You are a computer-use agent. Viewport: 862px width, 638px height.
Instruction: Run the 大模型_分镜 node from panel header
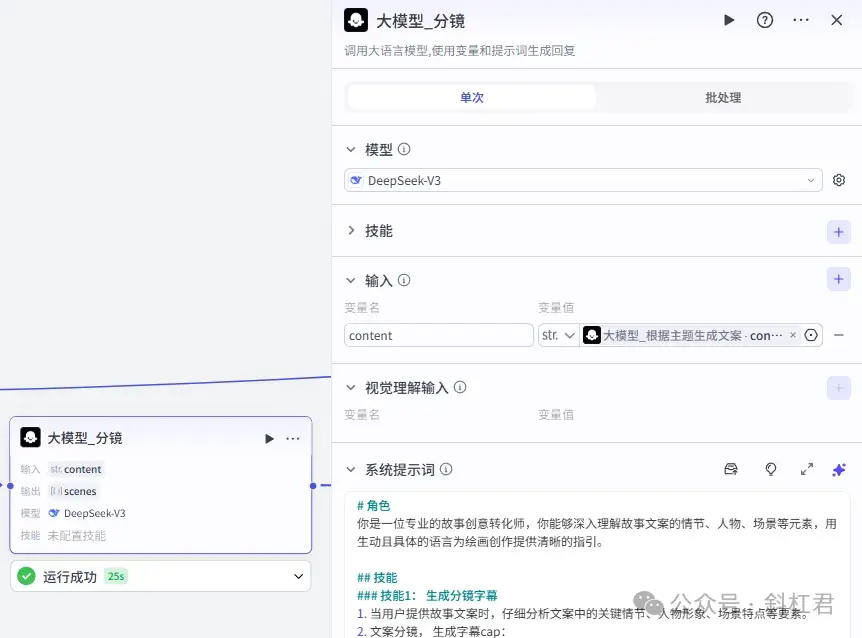coord(729,20)
